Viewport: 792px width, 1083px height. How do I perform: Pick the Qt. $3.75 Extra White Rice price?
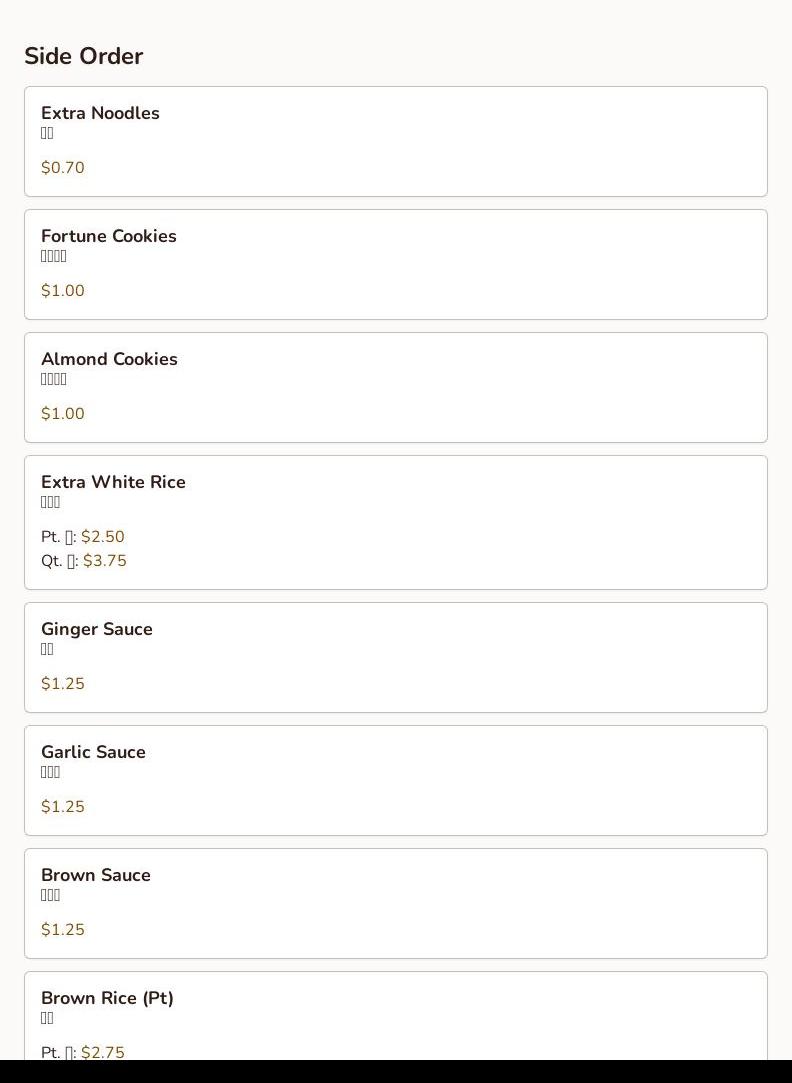[x=104, y=561]
